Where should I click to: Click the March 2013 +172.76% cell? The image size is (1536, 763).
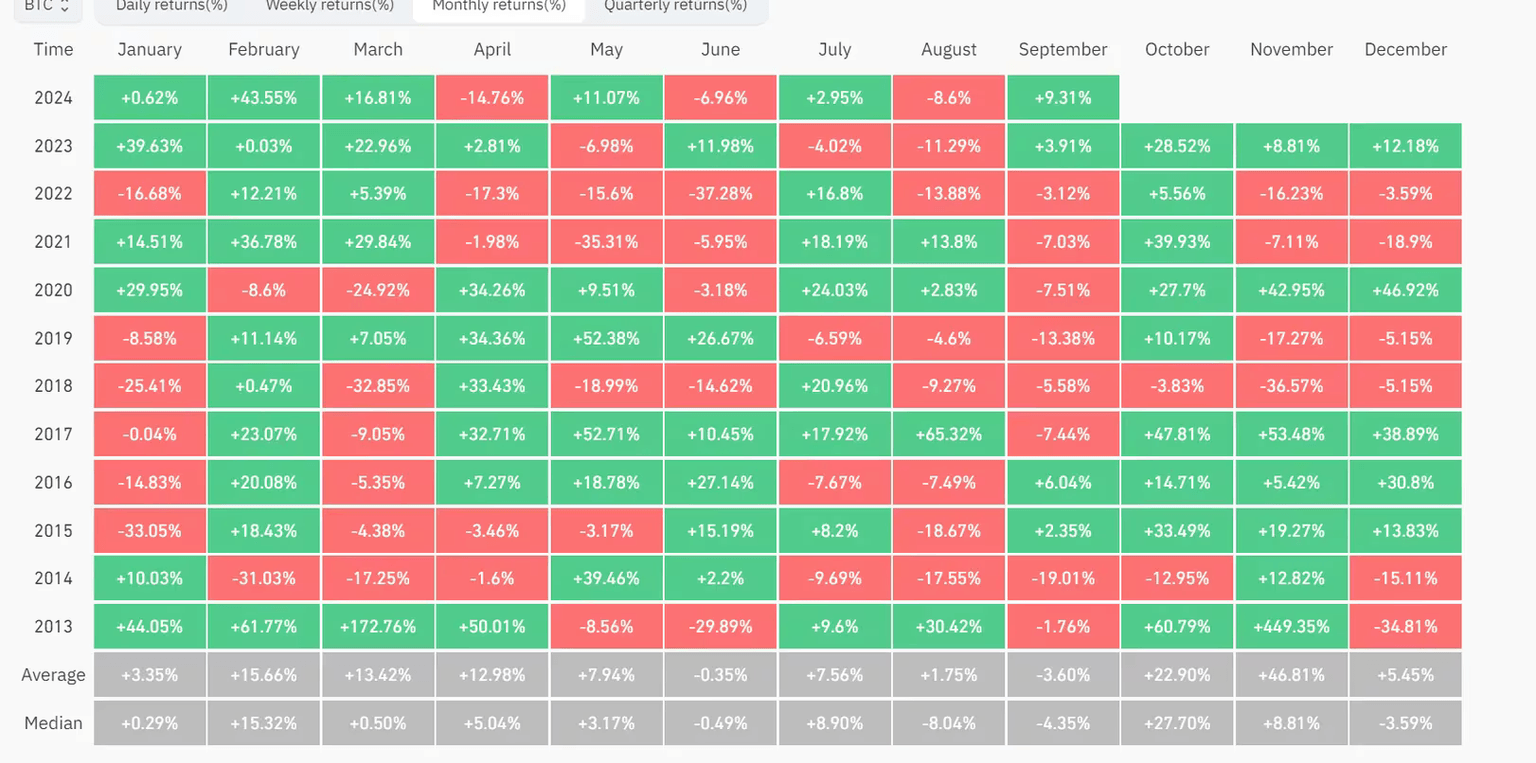(x=378, y=627)
